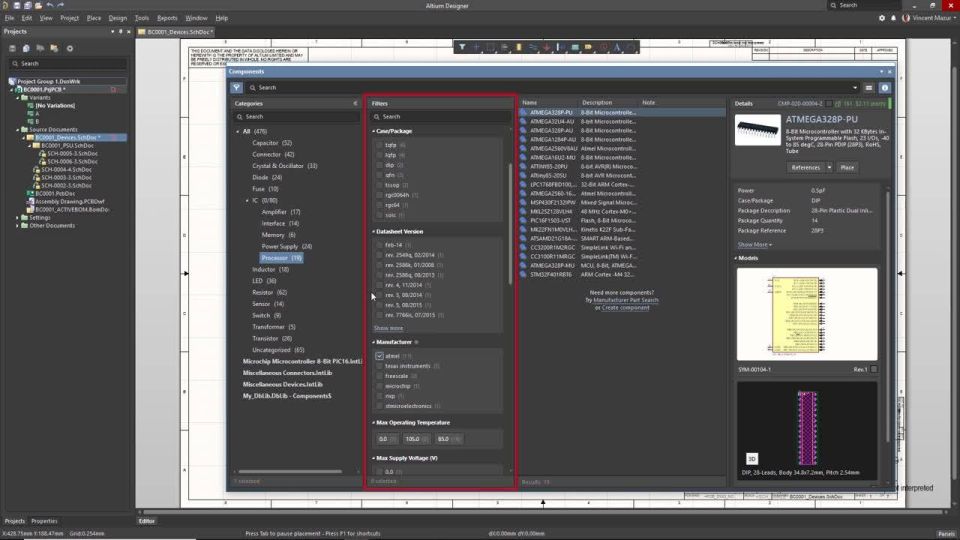This screenshot has width=960, height=540.
Task: Open the Place menu
Action: tap(94, 18)
